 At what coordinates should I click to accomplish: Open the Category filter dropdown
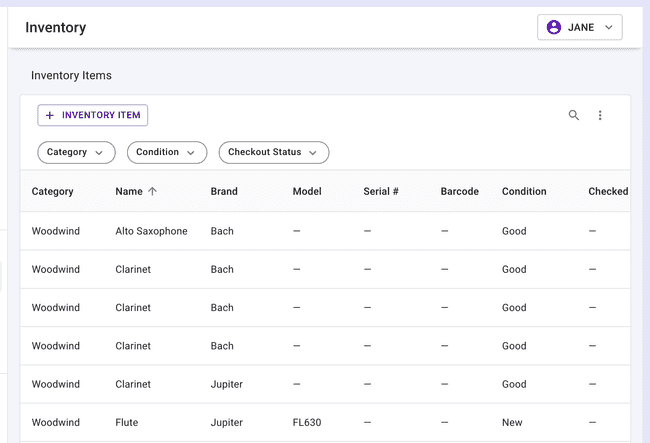pyautogui.click(x=76, y=152)
